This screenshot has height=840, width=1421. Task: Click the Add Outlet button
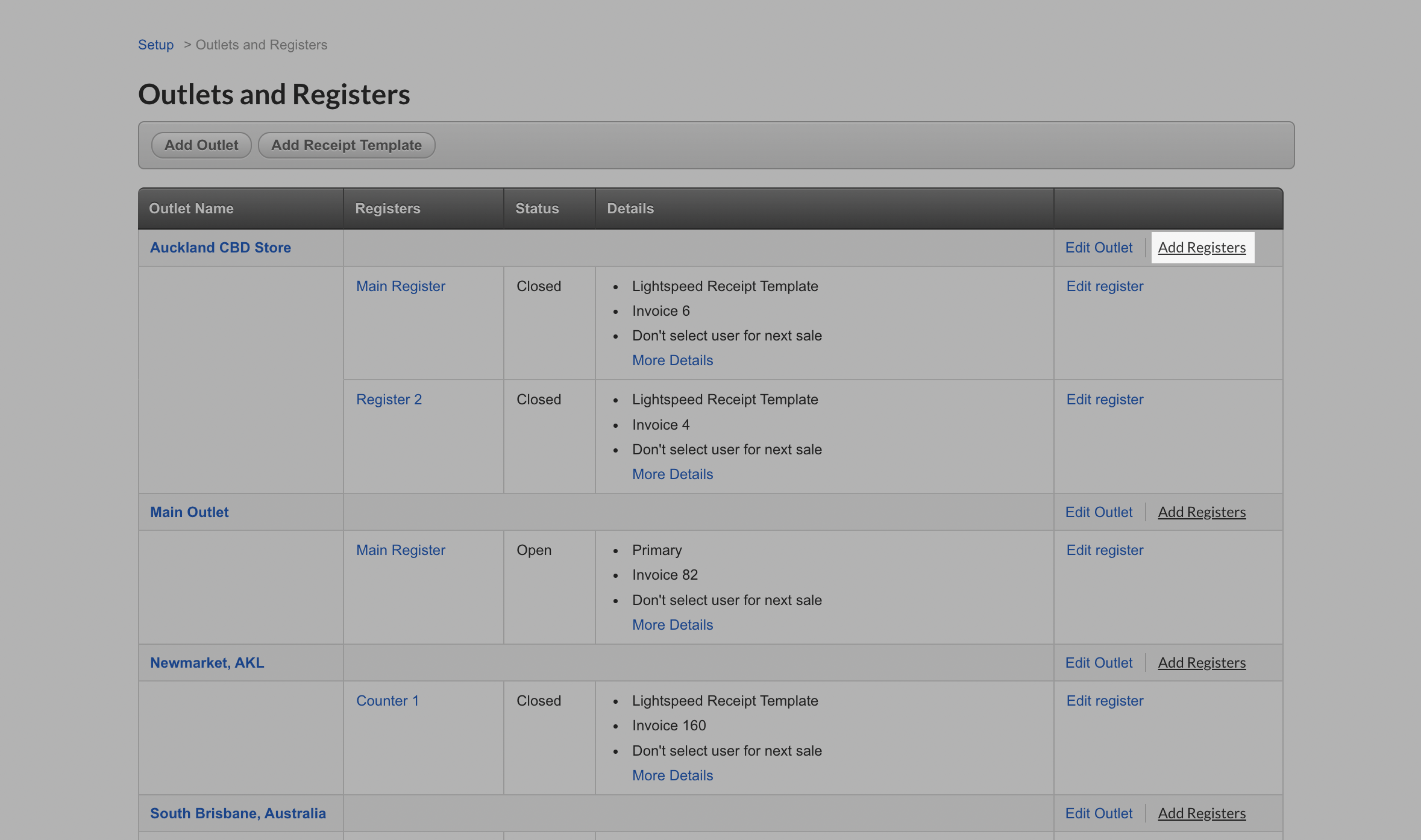[x=201, y=145]
